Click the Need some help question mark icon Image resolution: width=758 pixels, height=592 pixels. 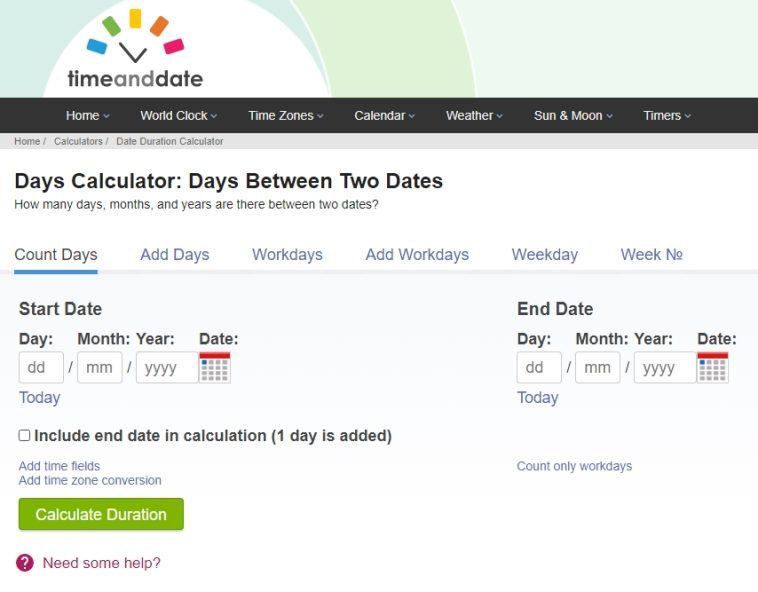(x=25, y=563)
